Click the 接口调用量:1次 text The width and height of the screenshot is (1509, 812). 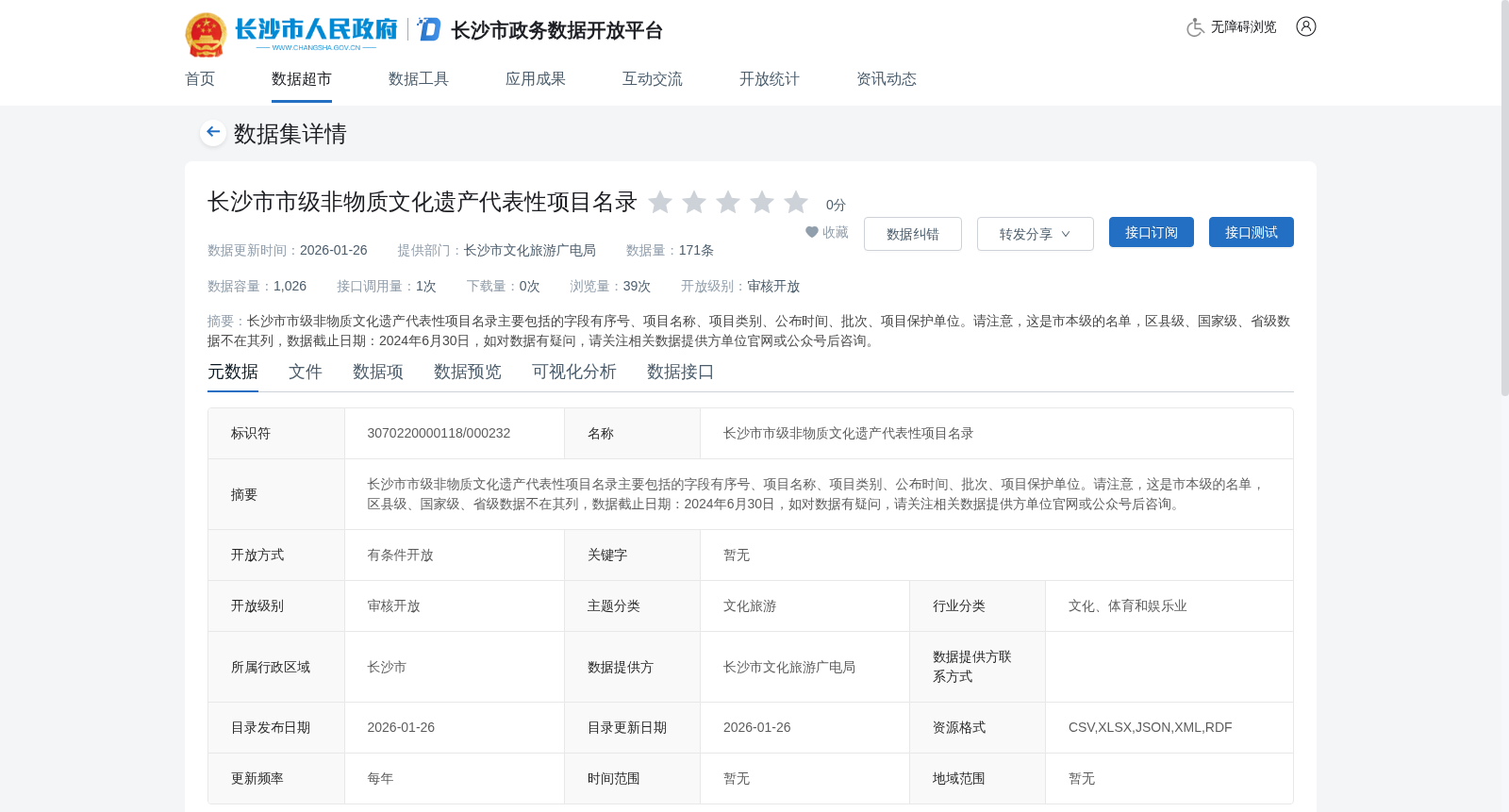[387, 286]
